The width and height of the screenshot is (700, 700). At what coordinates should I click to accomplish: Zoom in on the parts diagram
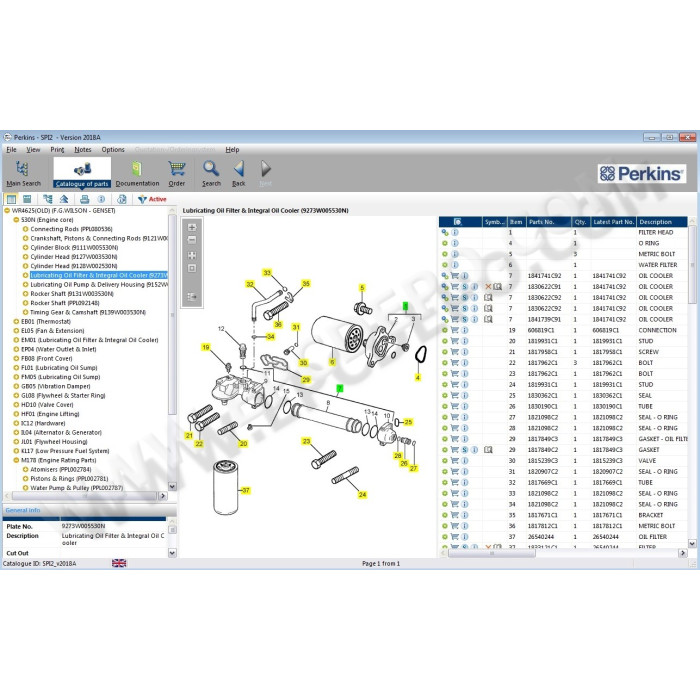tap(192, 227)
